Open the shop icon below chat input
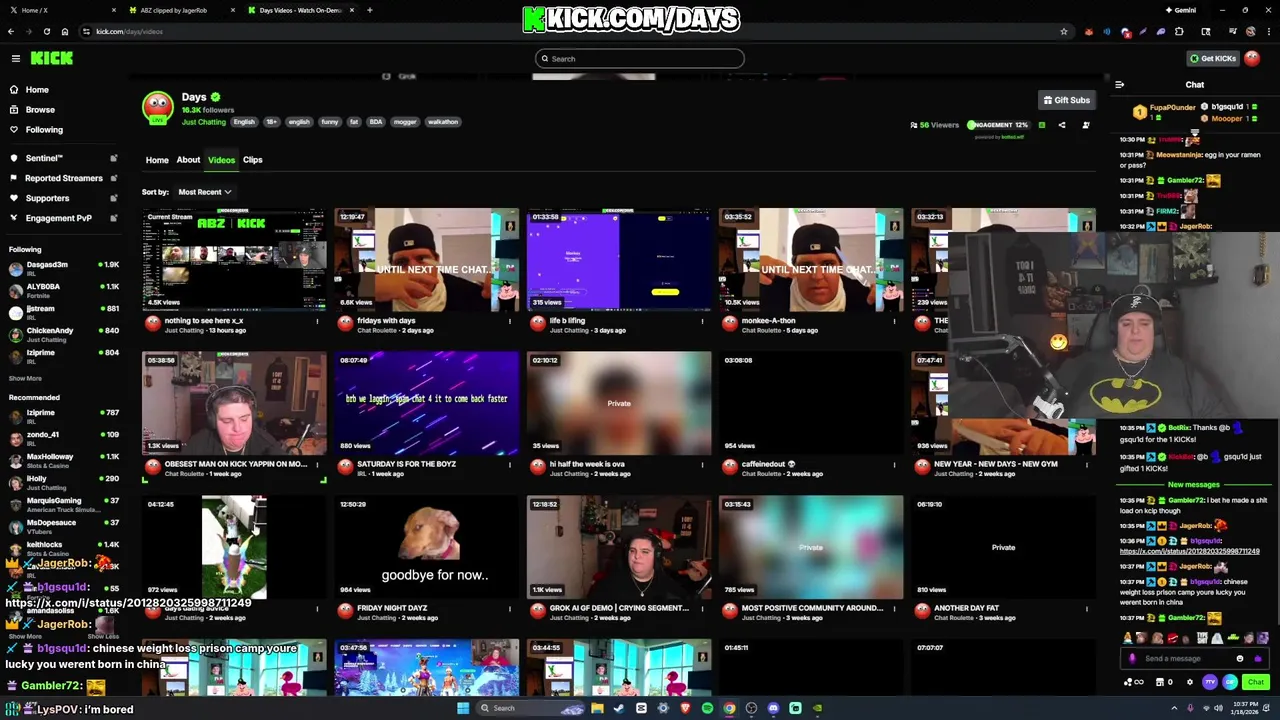 1158,682
